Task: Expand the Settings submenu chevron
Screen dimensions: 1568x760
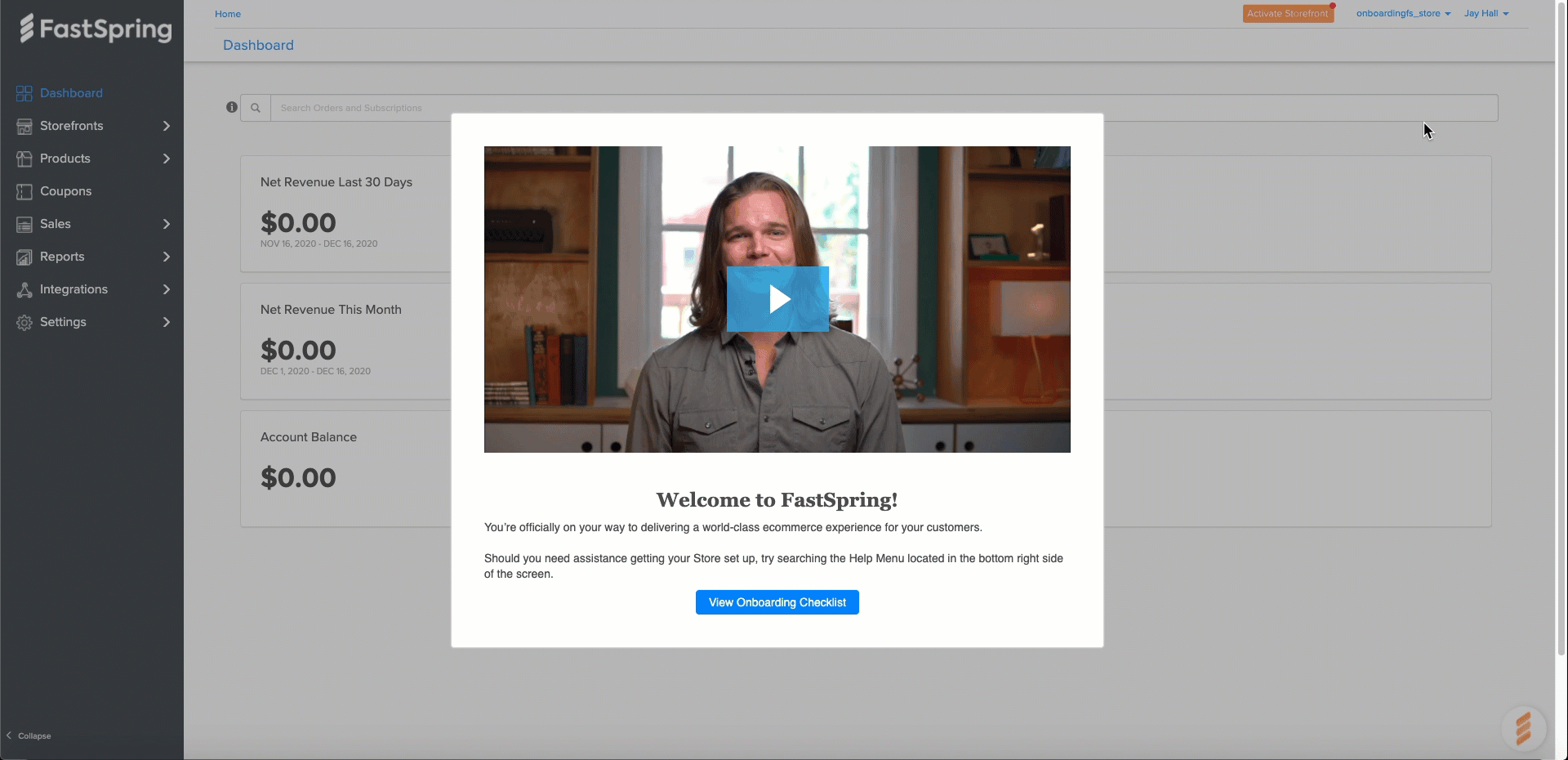Action: 167,322
